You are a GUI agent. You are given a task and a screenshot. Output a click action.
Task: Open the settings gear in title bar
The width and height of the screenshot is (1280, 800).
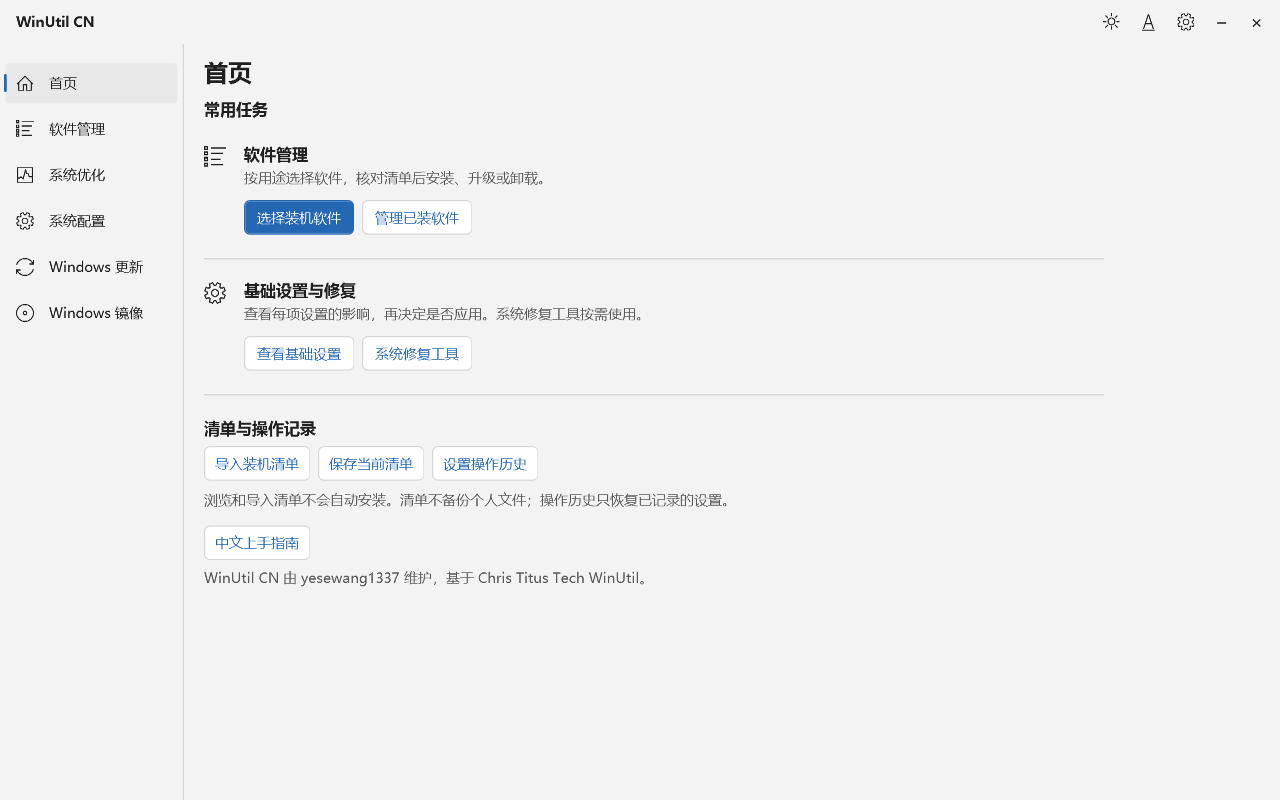1186,22
